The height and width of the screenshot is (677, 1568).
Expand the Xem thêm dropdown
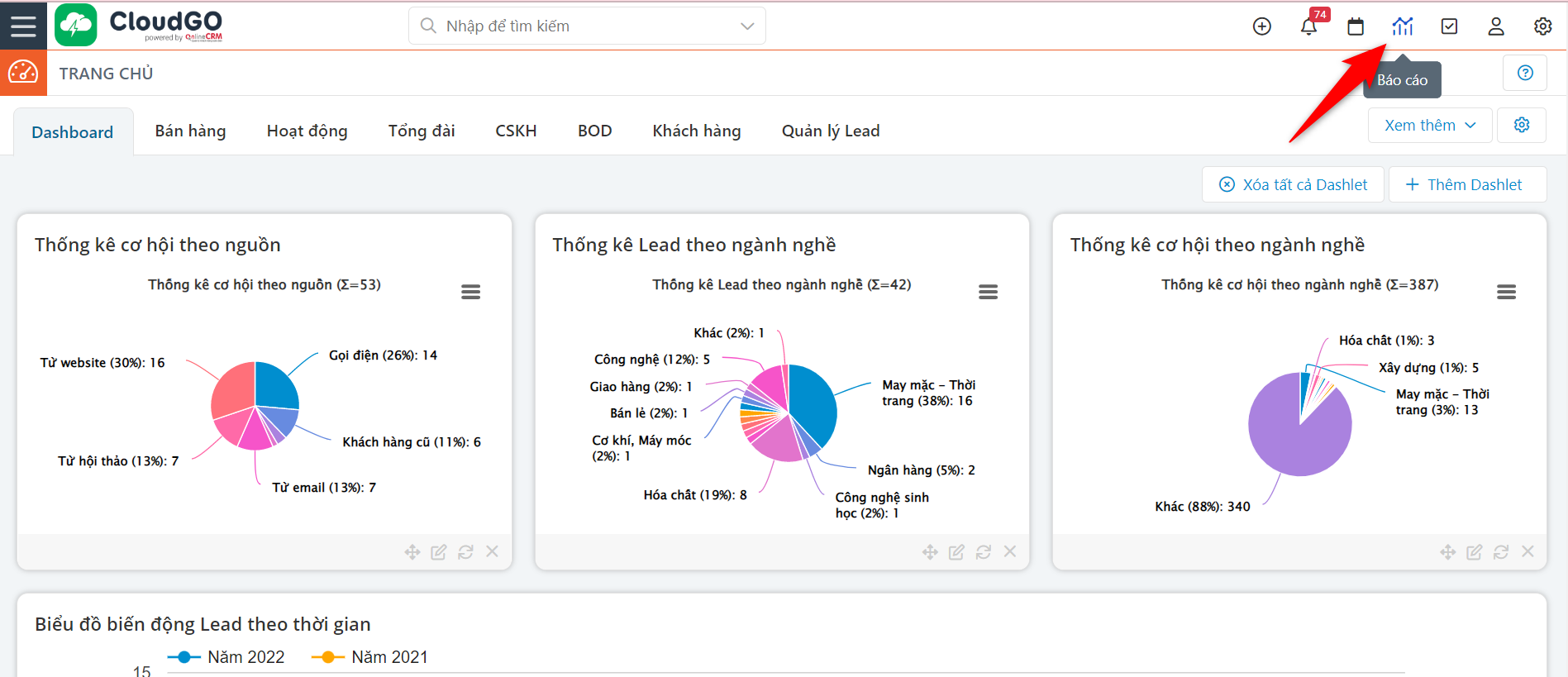[x=1429, y=126]
